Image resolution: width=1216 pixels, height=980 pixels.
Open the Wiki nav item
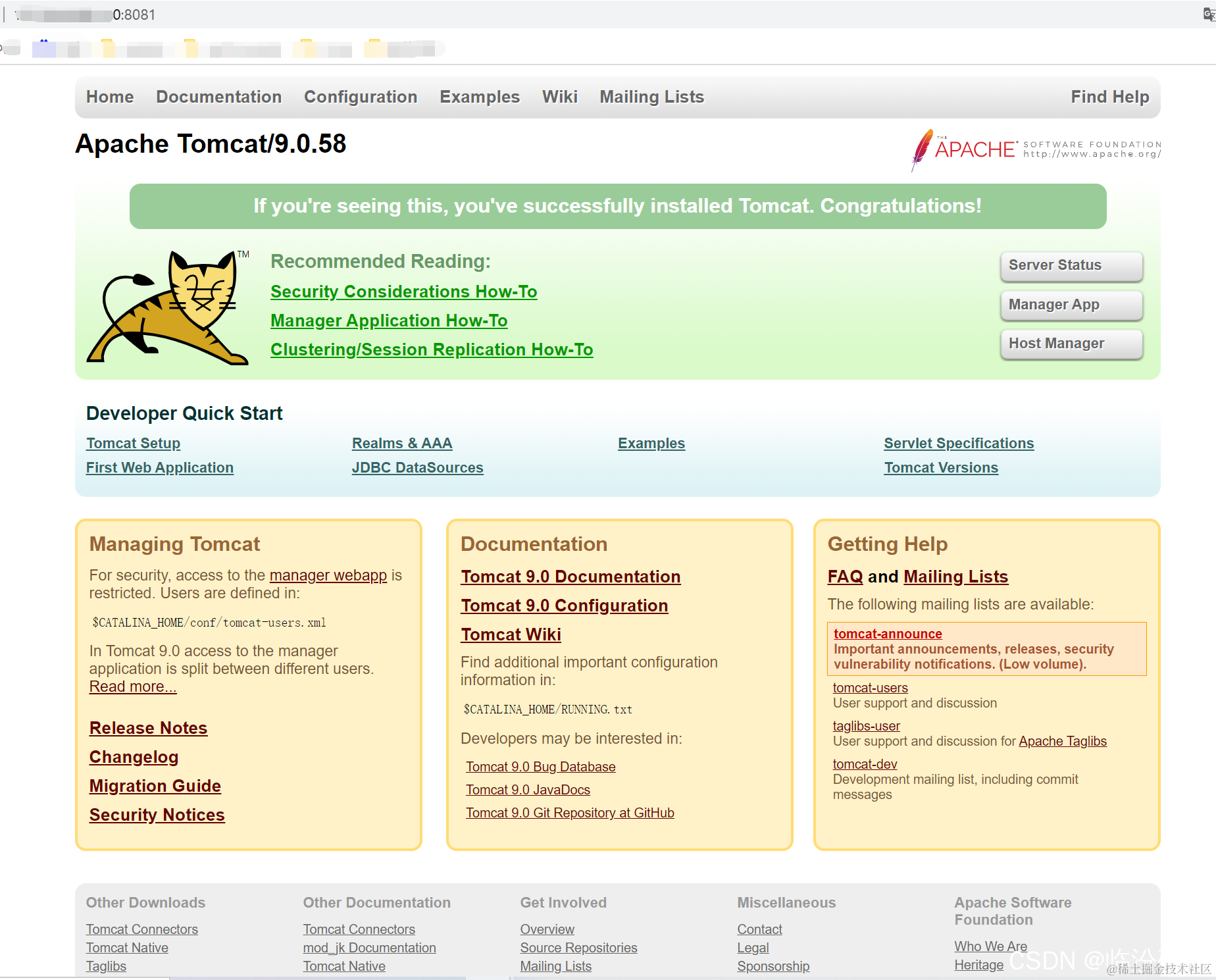point(560,97)
